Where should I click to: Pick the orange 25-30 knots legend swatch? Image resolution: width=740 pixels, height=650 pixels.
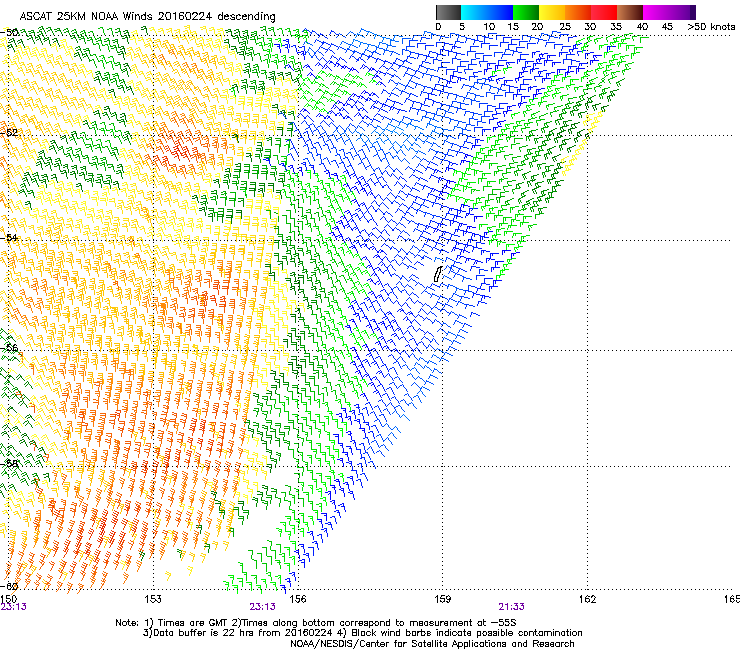(x=578, y=12)
